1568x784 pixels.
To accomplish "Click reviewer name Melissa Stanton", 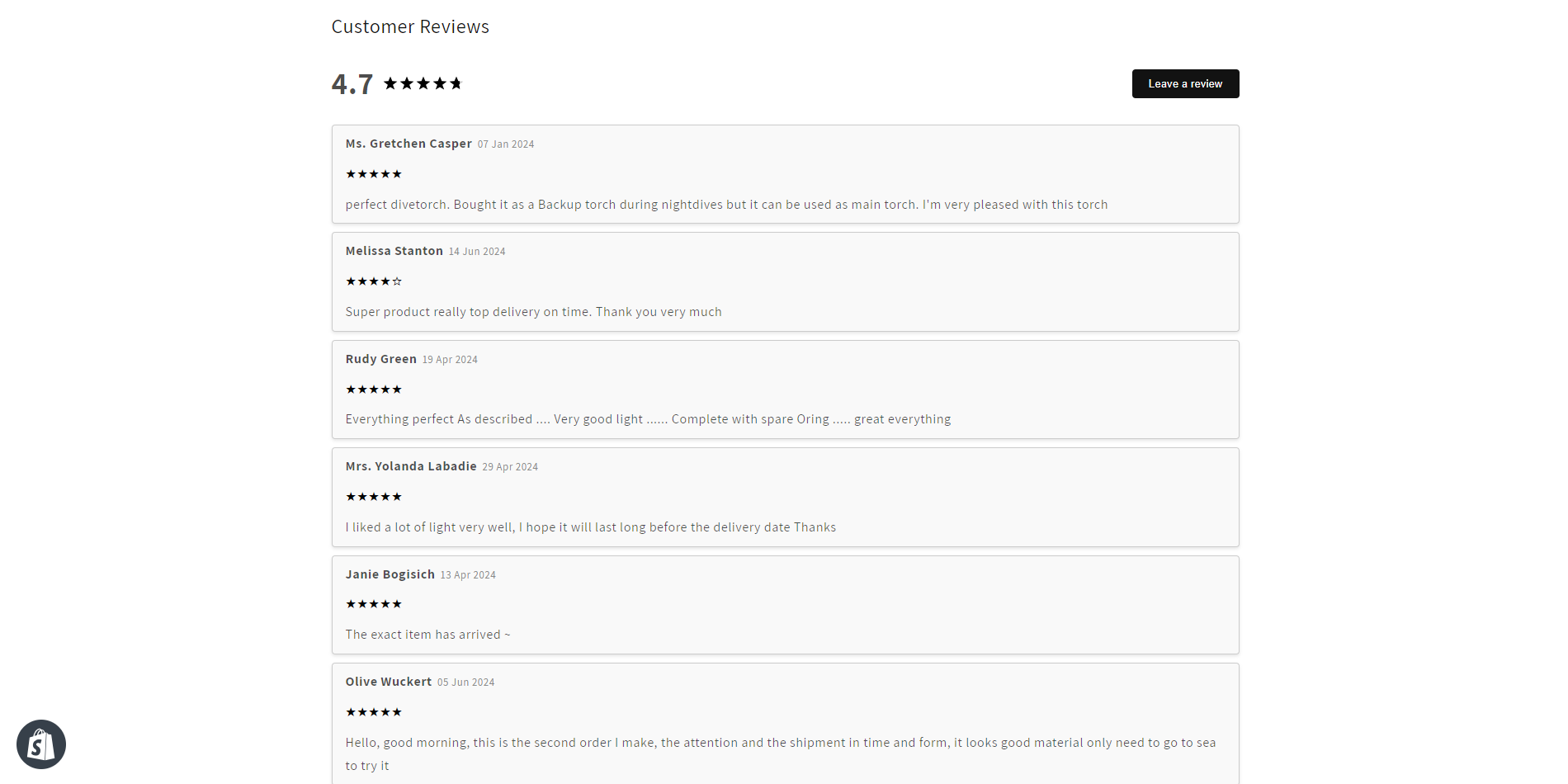I will click(x=394, y=251).
